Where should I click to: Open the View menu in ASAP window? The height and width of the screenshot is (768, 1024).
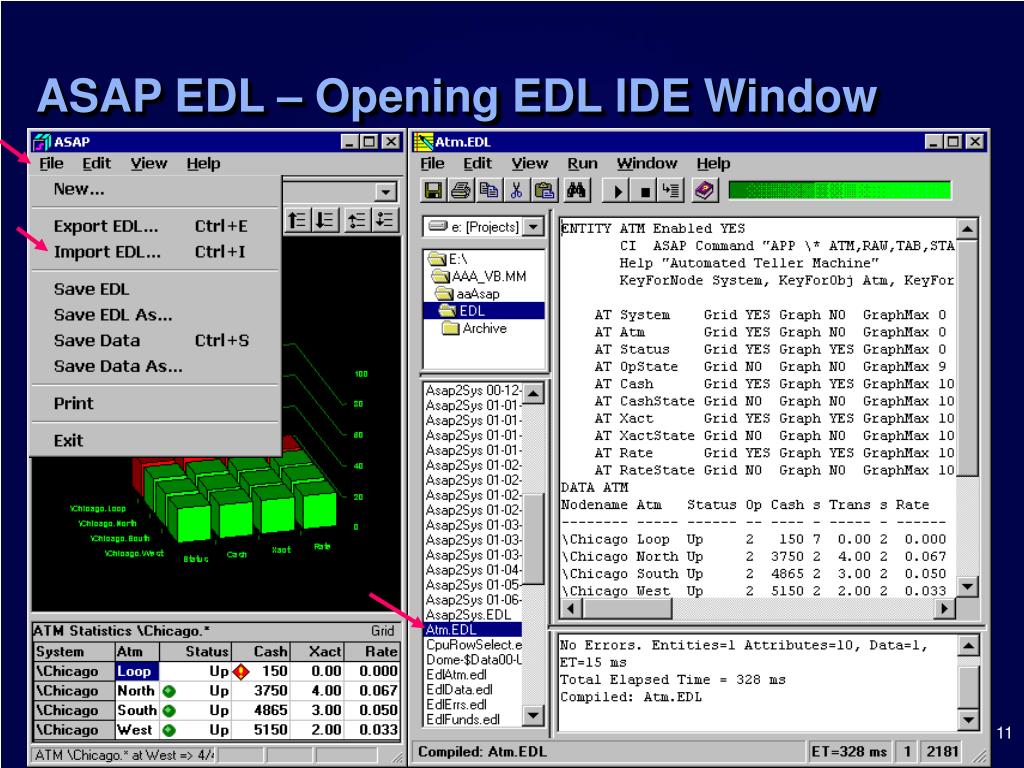pyautogui.click(x=148, y=164)
